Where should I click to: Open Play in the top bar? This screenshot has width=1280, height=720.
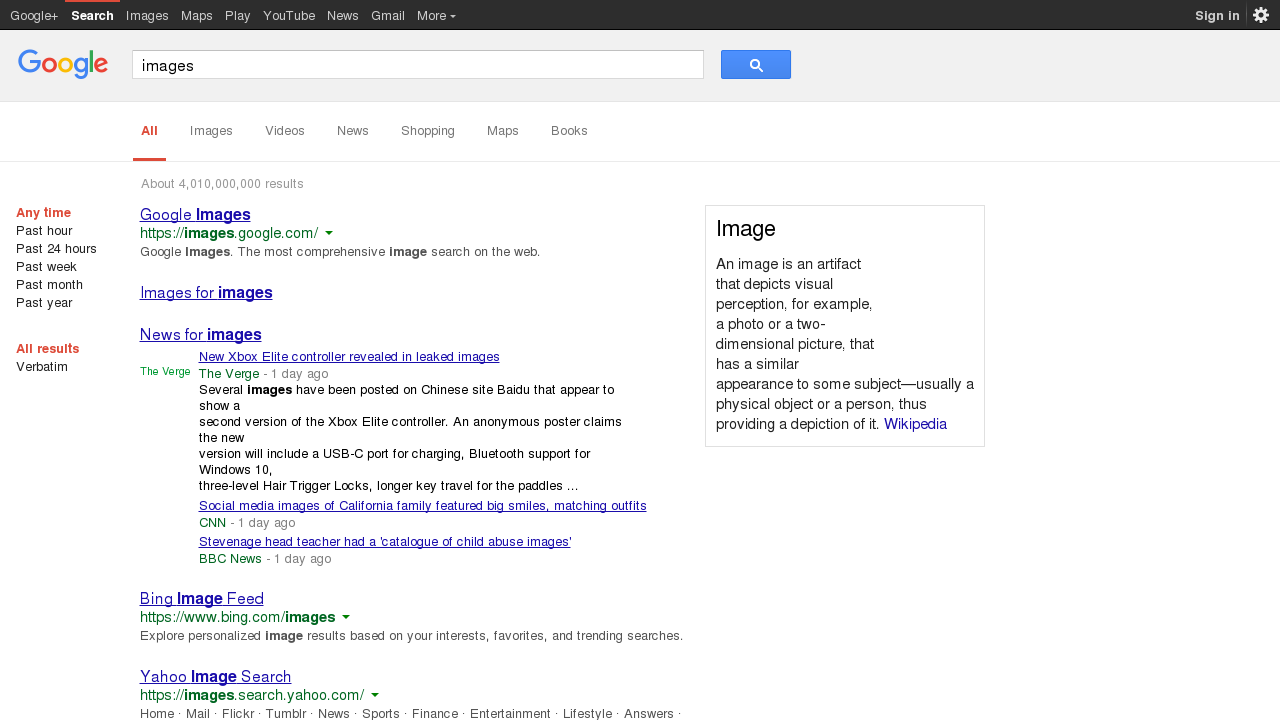click(x=238, y=15)
